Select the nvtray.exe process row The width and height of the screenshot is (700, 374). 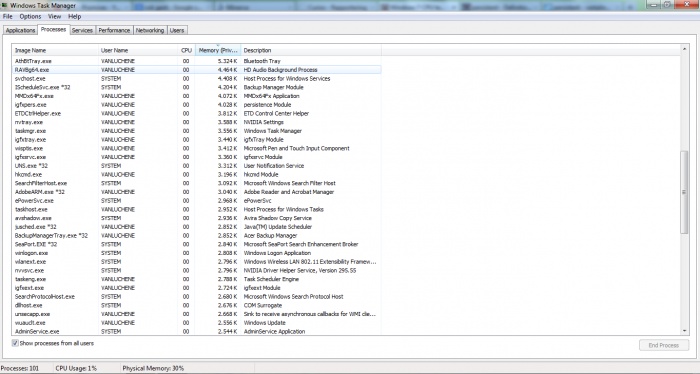click(197, 122)
